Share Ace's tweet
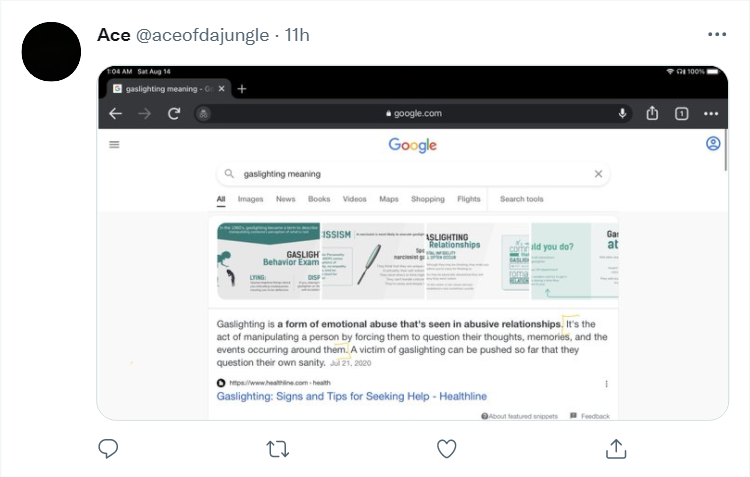Viewport: 750px width, 477px height. pyautogui.click(x=616, y=449)
